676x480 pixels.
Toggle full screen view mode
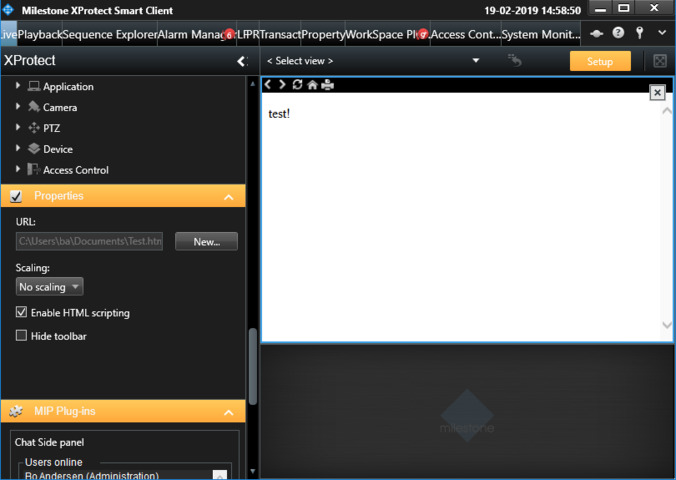coord(660,61)
